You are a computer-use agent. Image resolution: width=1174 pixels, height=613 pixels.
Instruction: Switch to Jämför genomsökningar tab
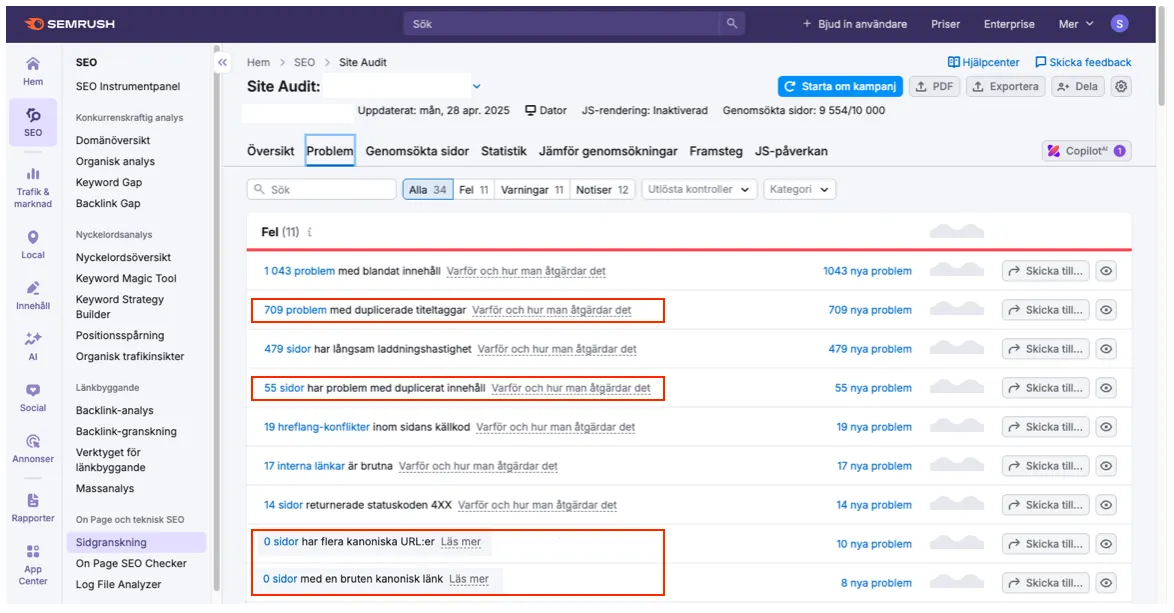pyautogui.click(x=608, y=150)
